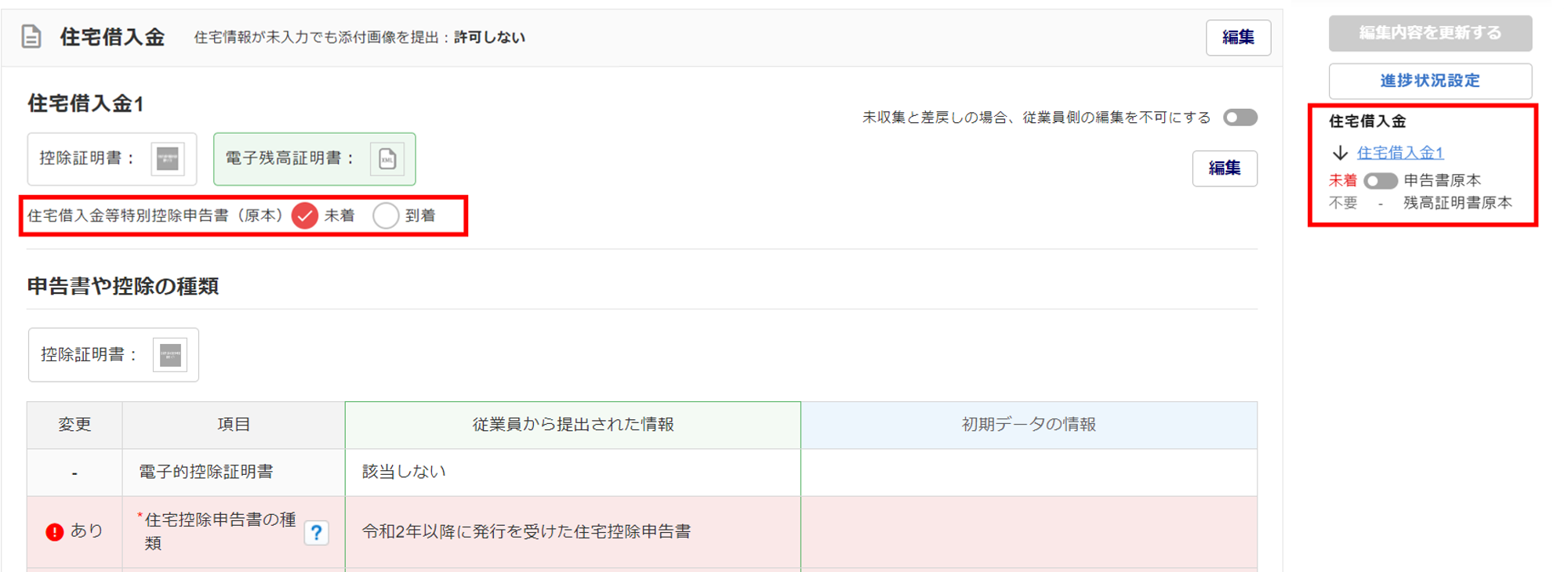The height and width of the screenshot is (572, 1568).
Task: Click the 住宅控除申告書の種類 item label
Action: pos(220,531)
